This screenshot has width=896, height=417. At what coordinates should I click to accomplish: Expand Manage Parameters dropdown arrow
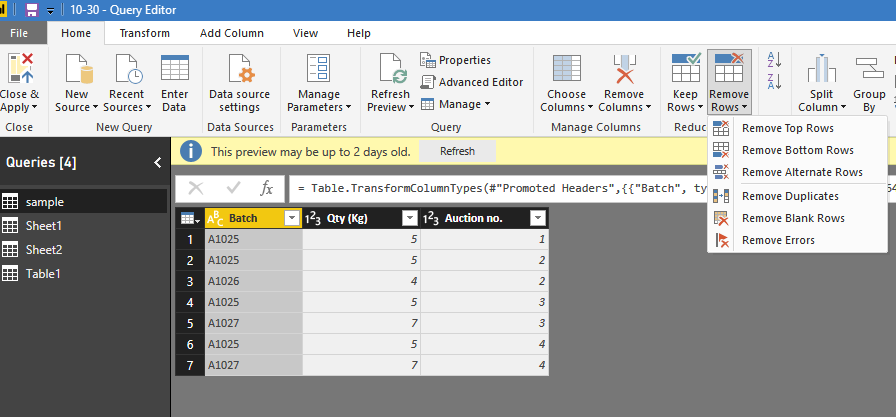(x=347, y=108)
